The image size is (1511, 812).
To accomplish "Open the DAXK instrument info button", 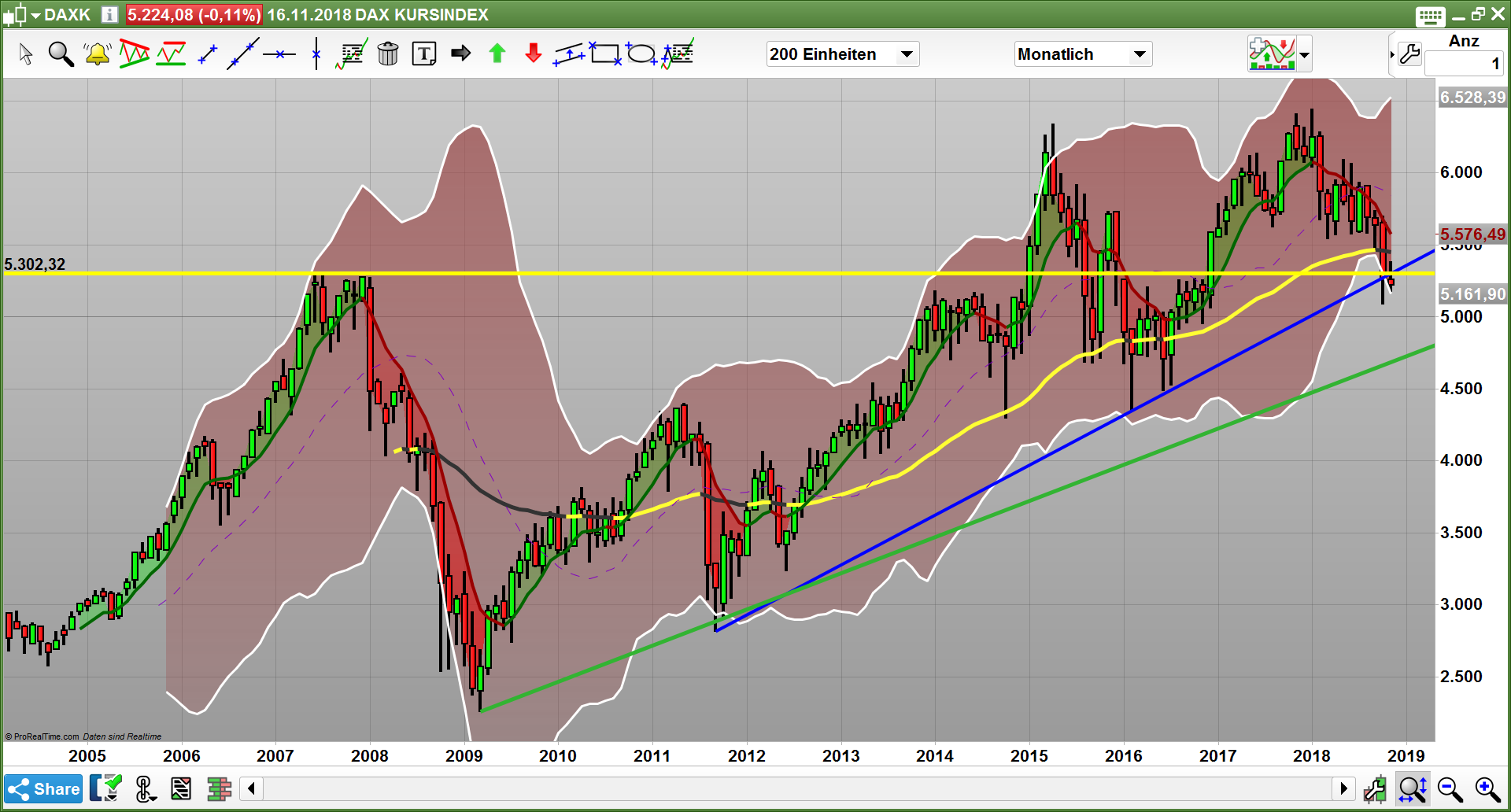I will 109,15.
